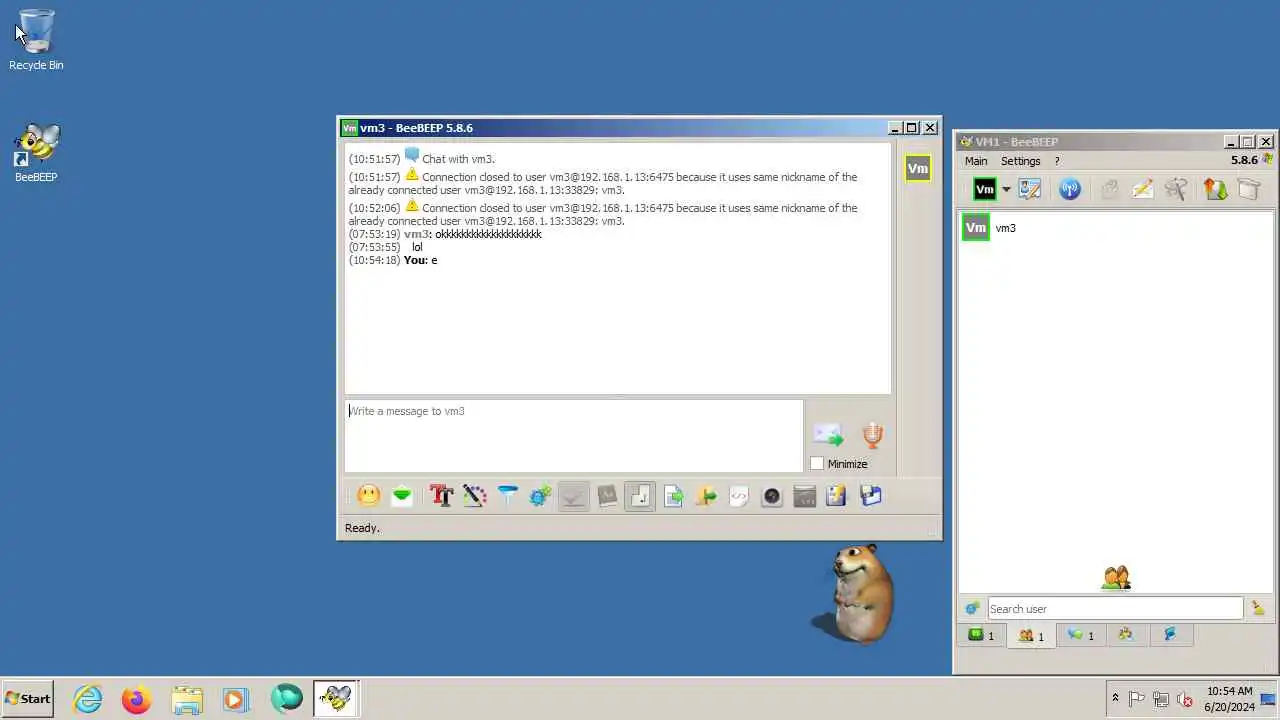
Task: Open the emoticons smiley picker
Action: (369, 496)
